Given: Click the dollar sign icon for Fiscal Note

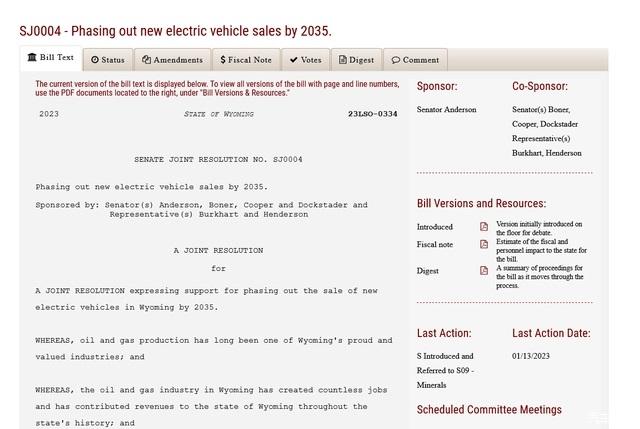Looking at the screenshot, I should pos(223,60).
